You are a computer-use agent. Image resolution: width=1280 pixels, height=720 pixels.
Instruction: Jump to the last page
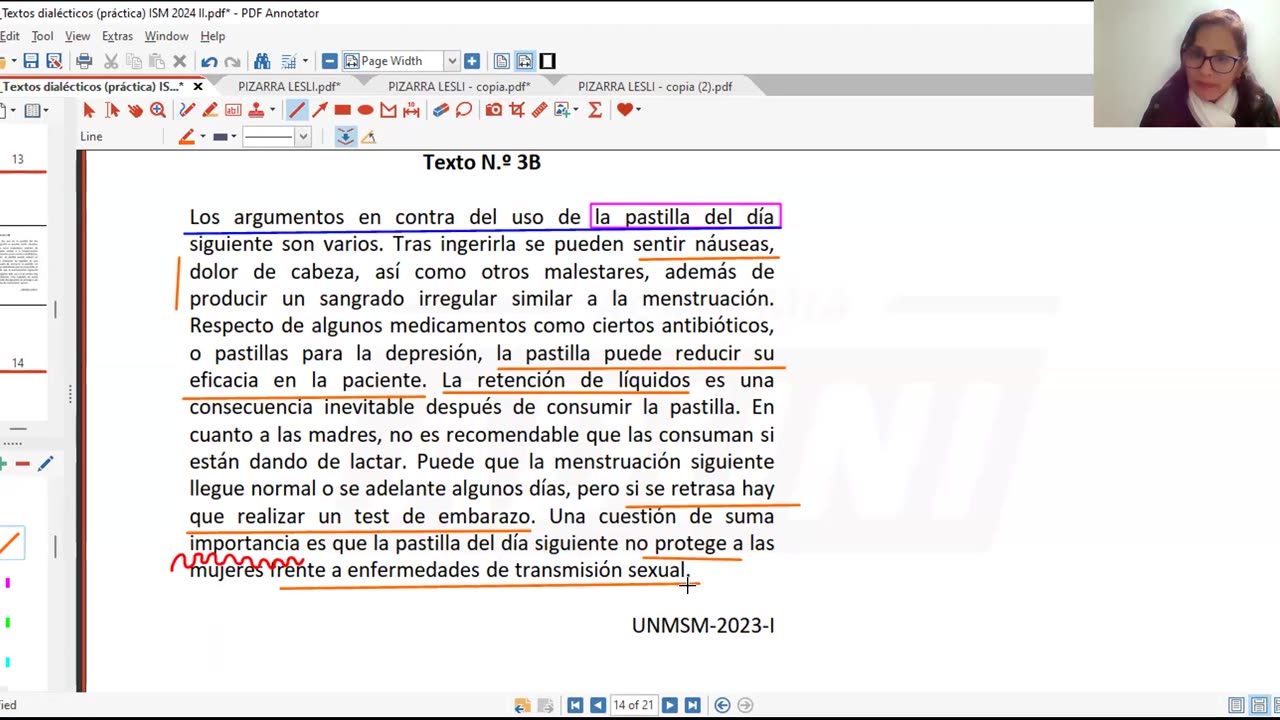692,705
